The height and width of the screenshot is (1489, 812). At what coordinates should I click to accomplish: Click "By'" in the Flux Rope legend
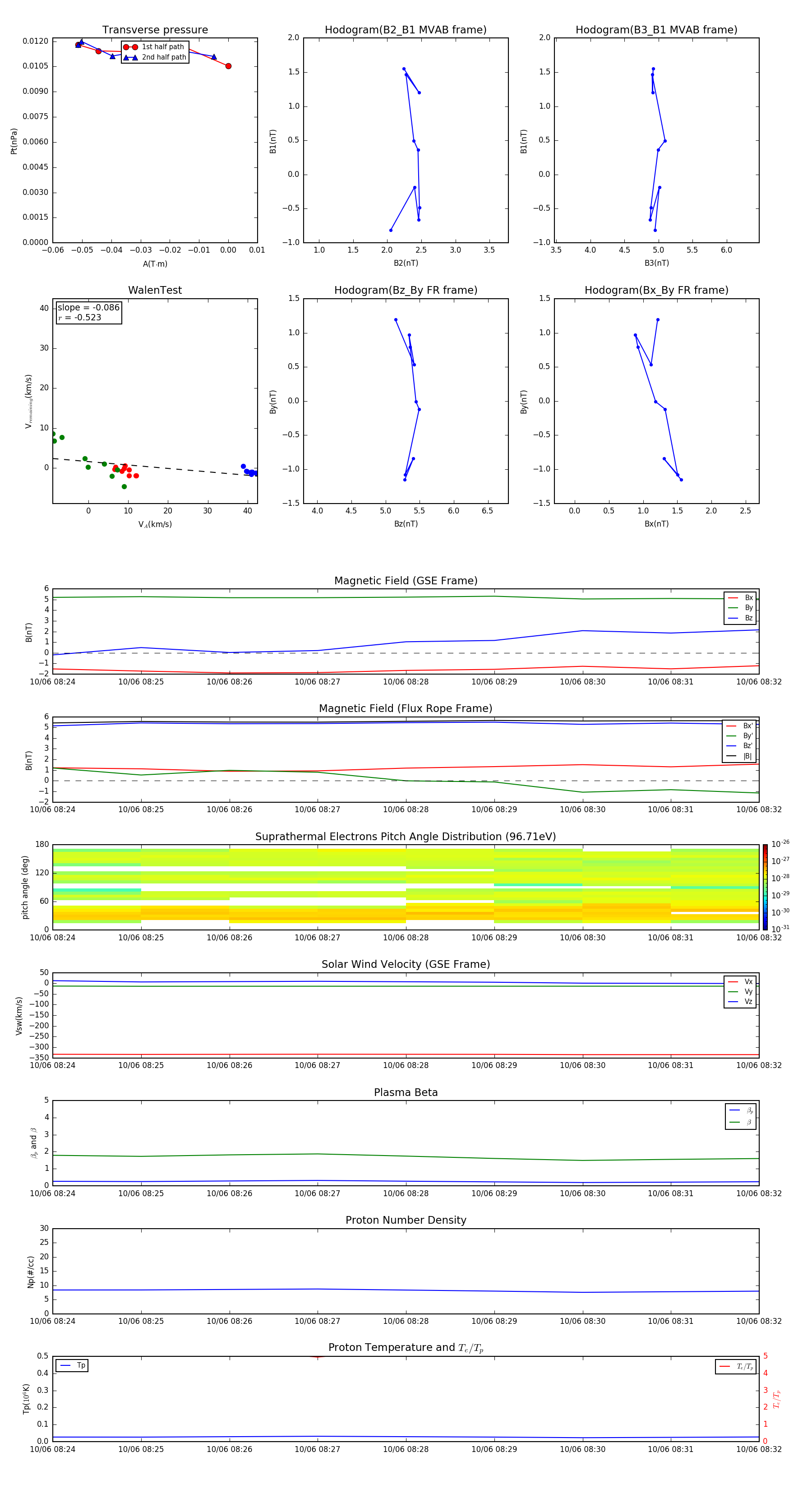tap(740, 736)
